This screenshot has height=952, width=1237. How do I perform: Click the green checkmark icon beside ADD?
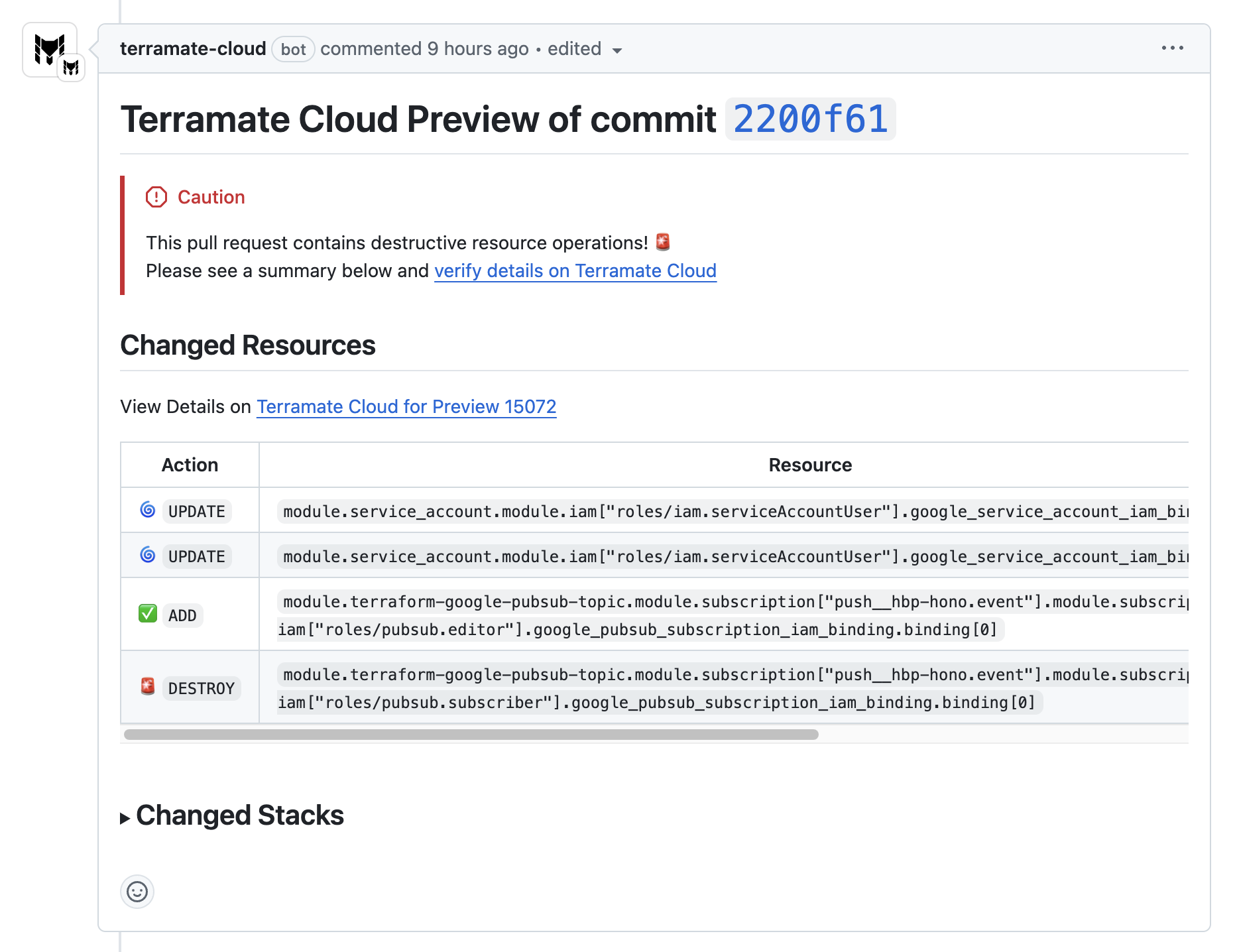point(147,614)
